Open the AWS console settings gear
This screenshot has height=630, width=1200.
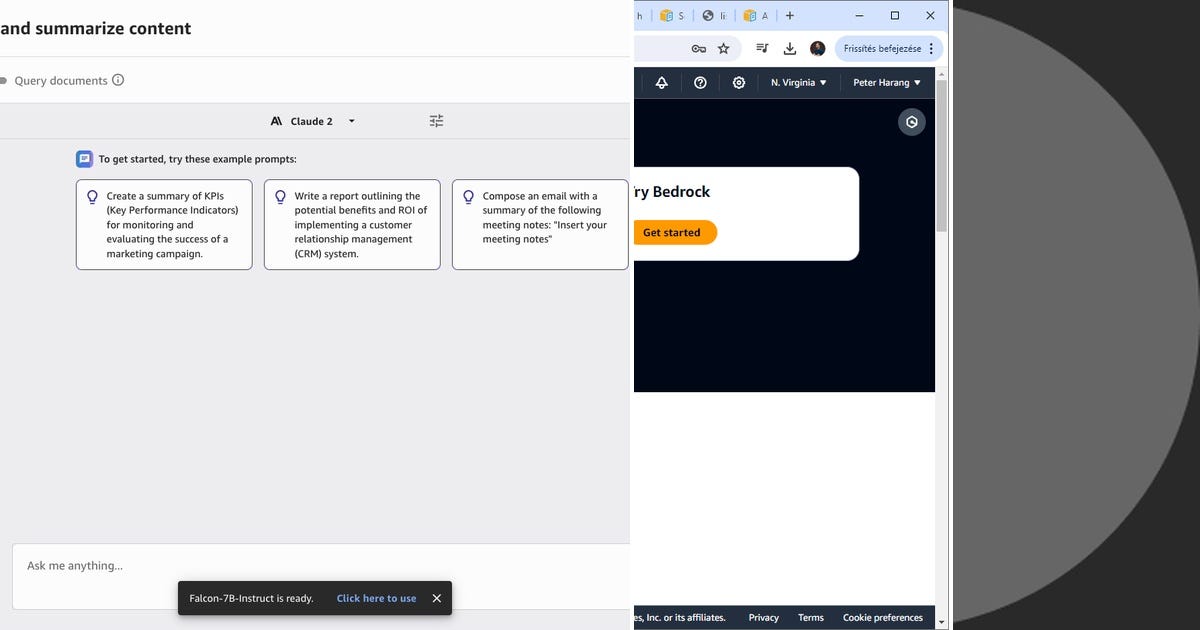(x=738, y=83)
